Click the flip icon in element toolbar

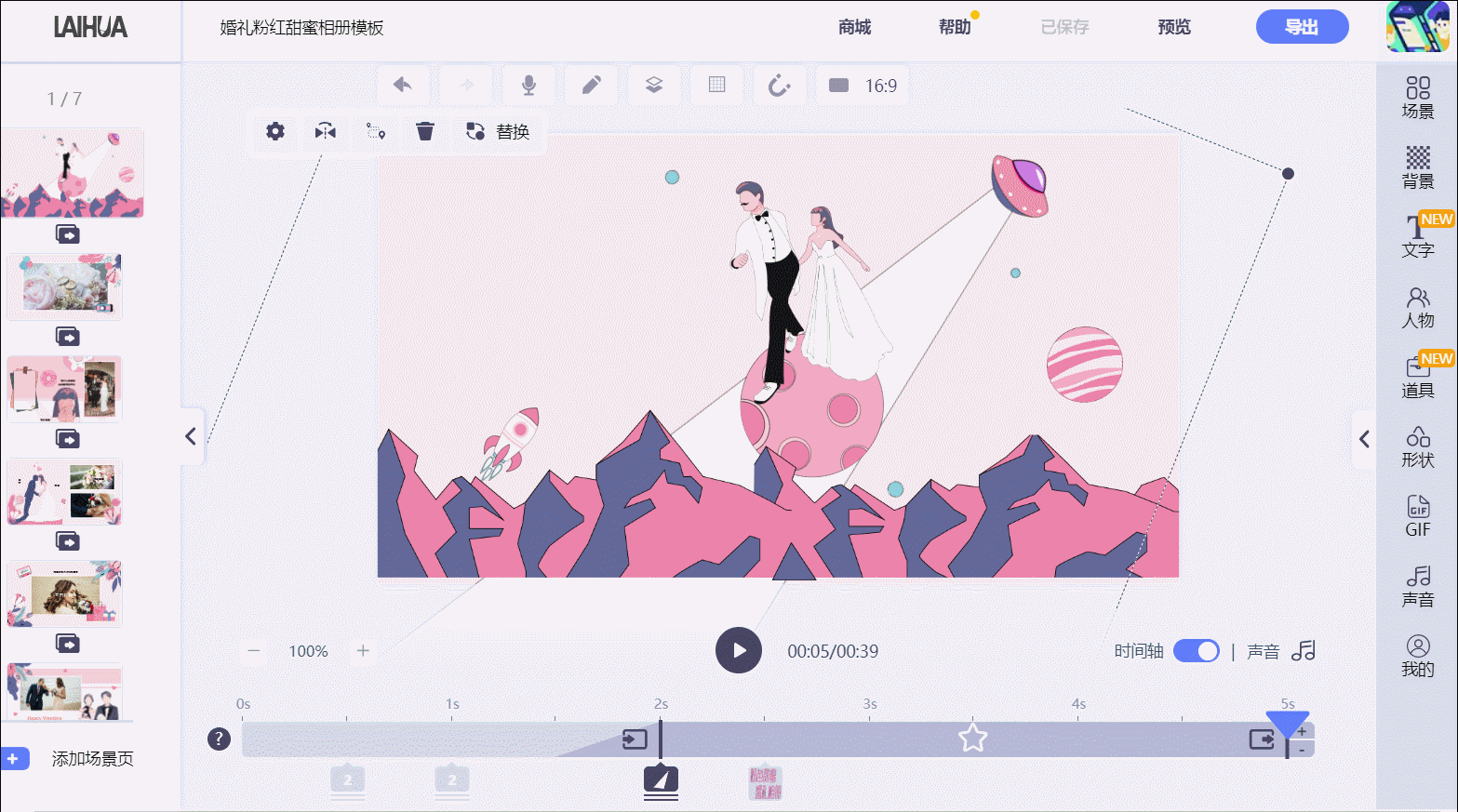click(325, 132)
